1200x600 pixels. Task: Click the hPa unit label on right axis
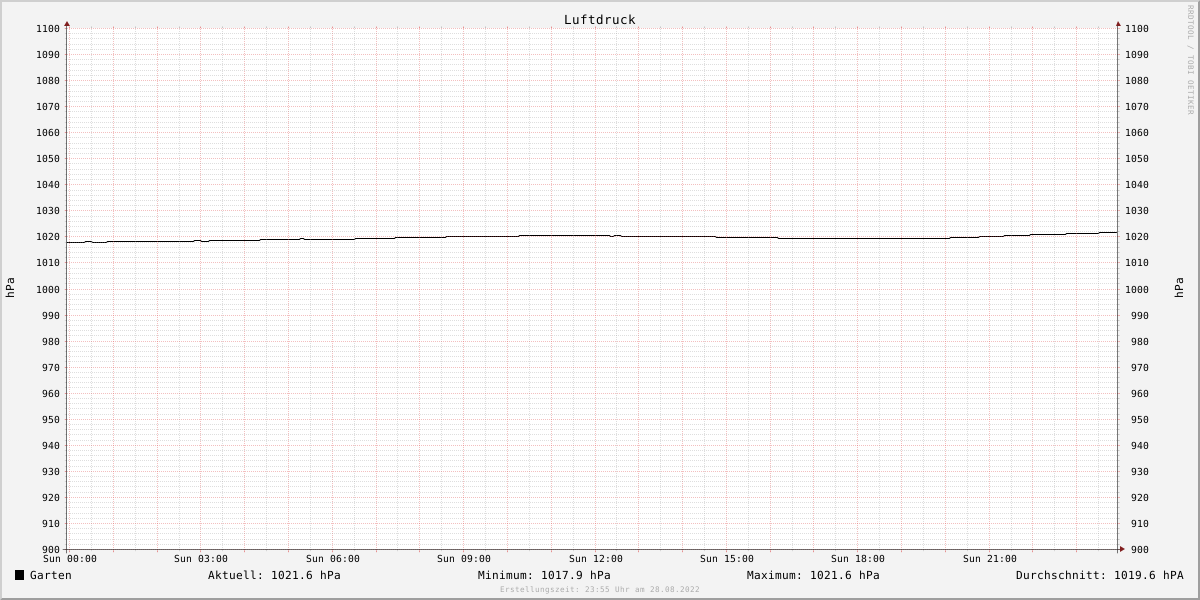[1179, 288]
